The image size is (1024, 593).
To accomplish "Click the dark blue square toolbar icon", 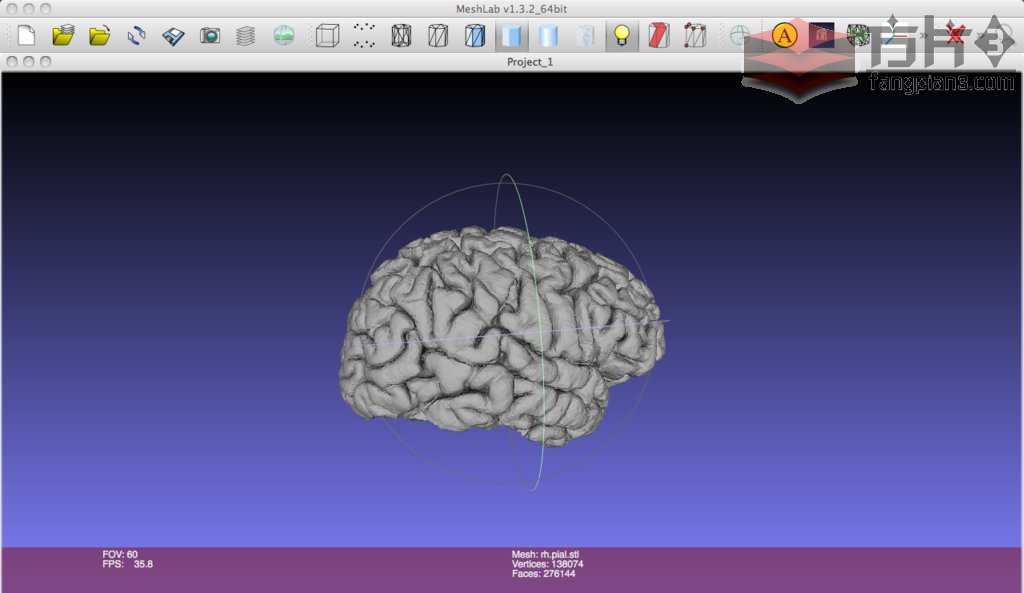I will click(821, 35).
